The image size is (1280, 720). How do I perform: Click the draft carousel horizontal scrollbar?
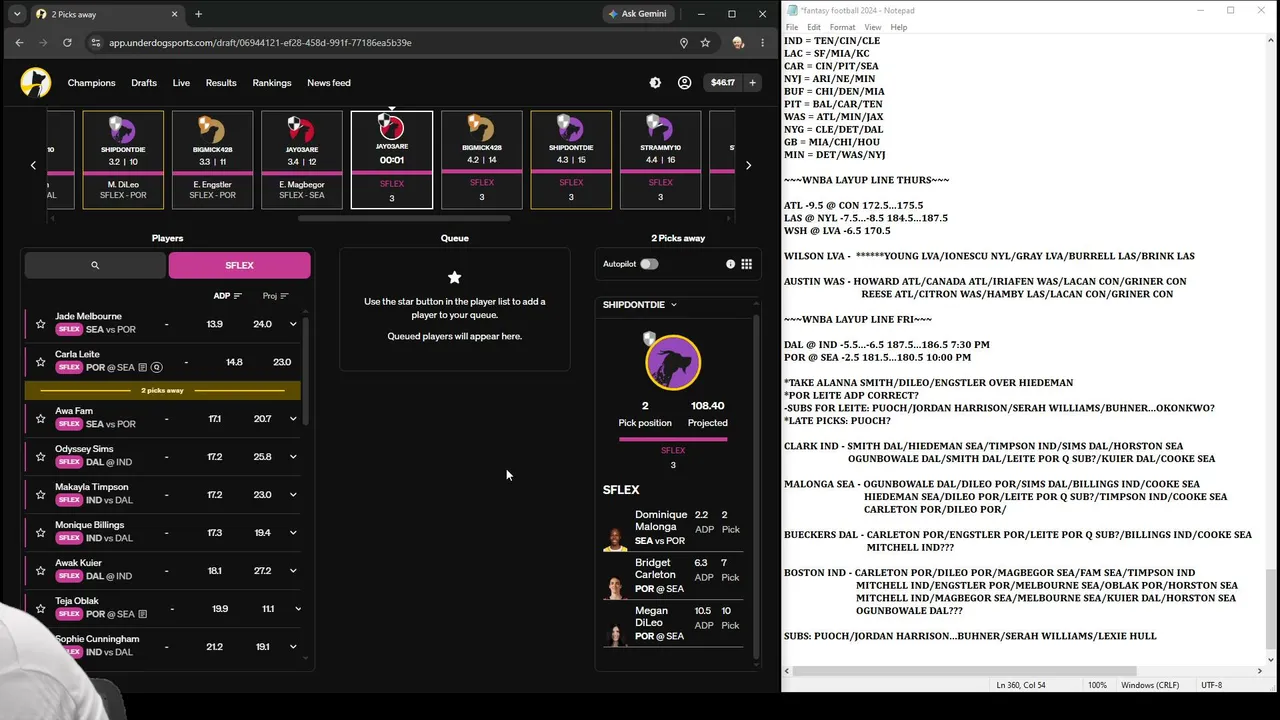404,218
